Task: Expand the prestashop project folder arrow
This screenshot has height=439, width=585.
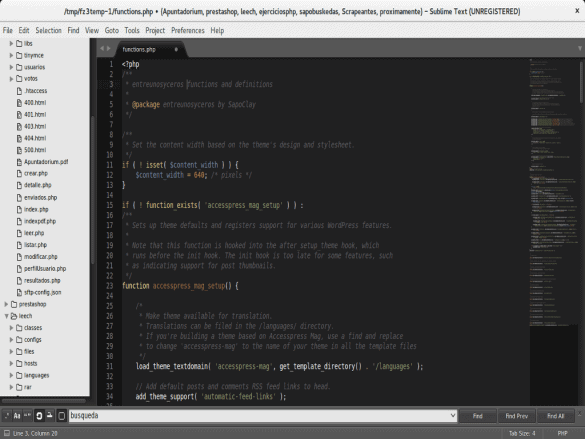Action: click(x=6, y=304)
